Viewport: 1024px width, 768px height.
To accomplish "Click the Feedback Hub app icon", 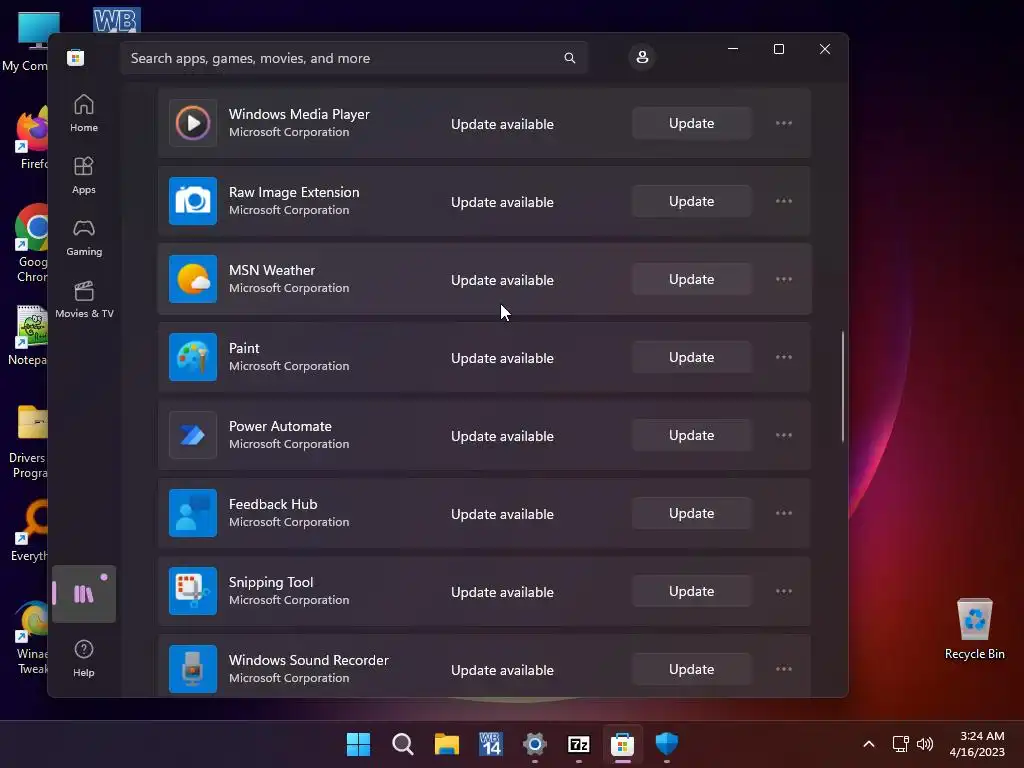I will click(x=193, y=513).
